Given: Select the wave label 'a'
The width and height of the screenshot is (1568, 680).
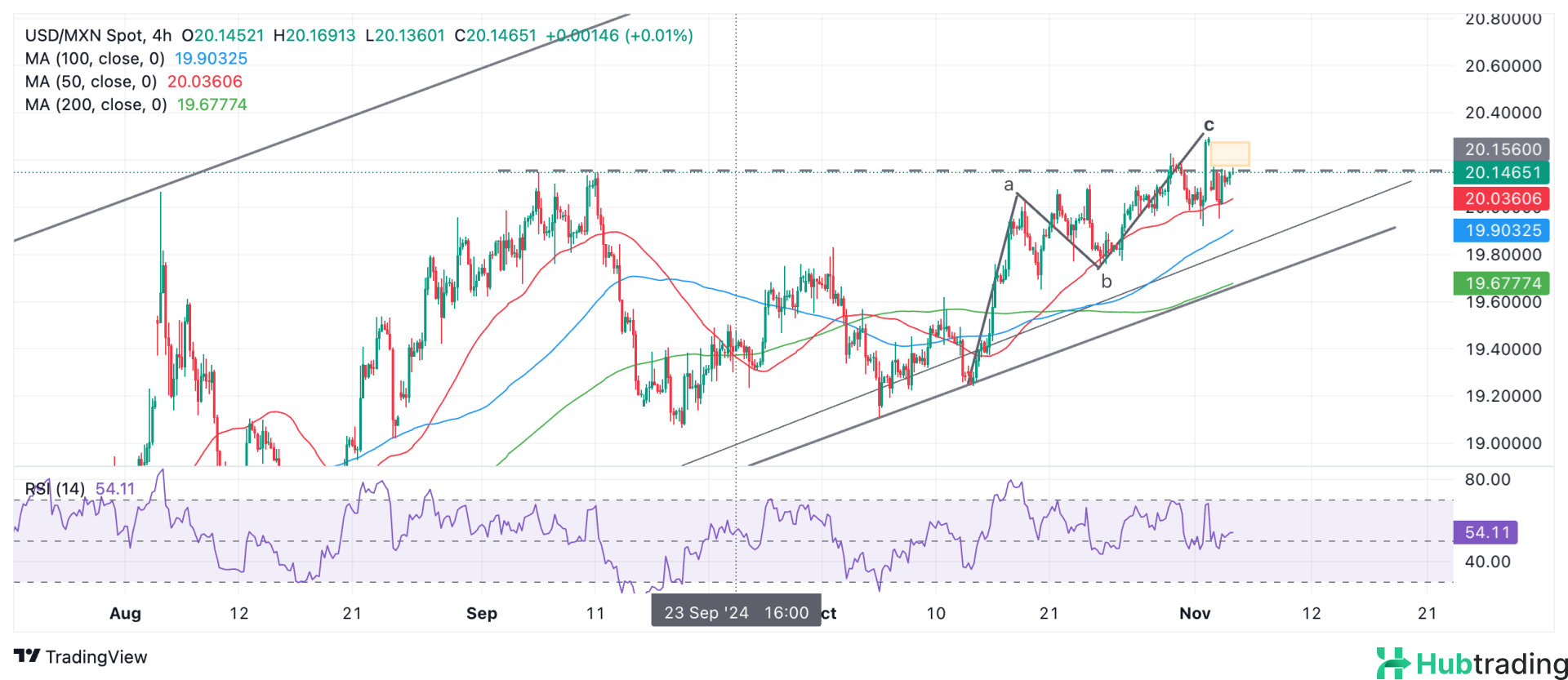Looking at the screenshot, I should pos(1009,185).
